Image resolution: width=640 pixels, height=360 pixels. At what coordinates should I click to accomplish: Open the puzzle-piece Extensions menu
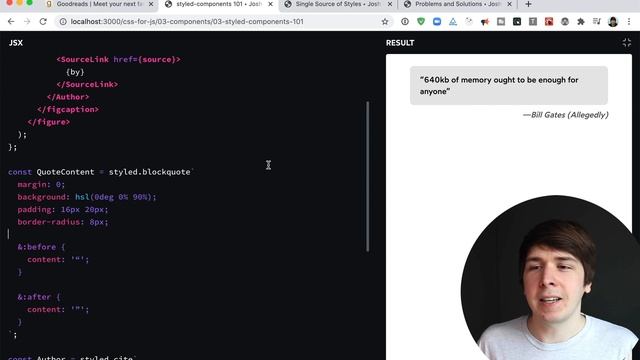click(580, 22)
